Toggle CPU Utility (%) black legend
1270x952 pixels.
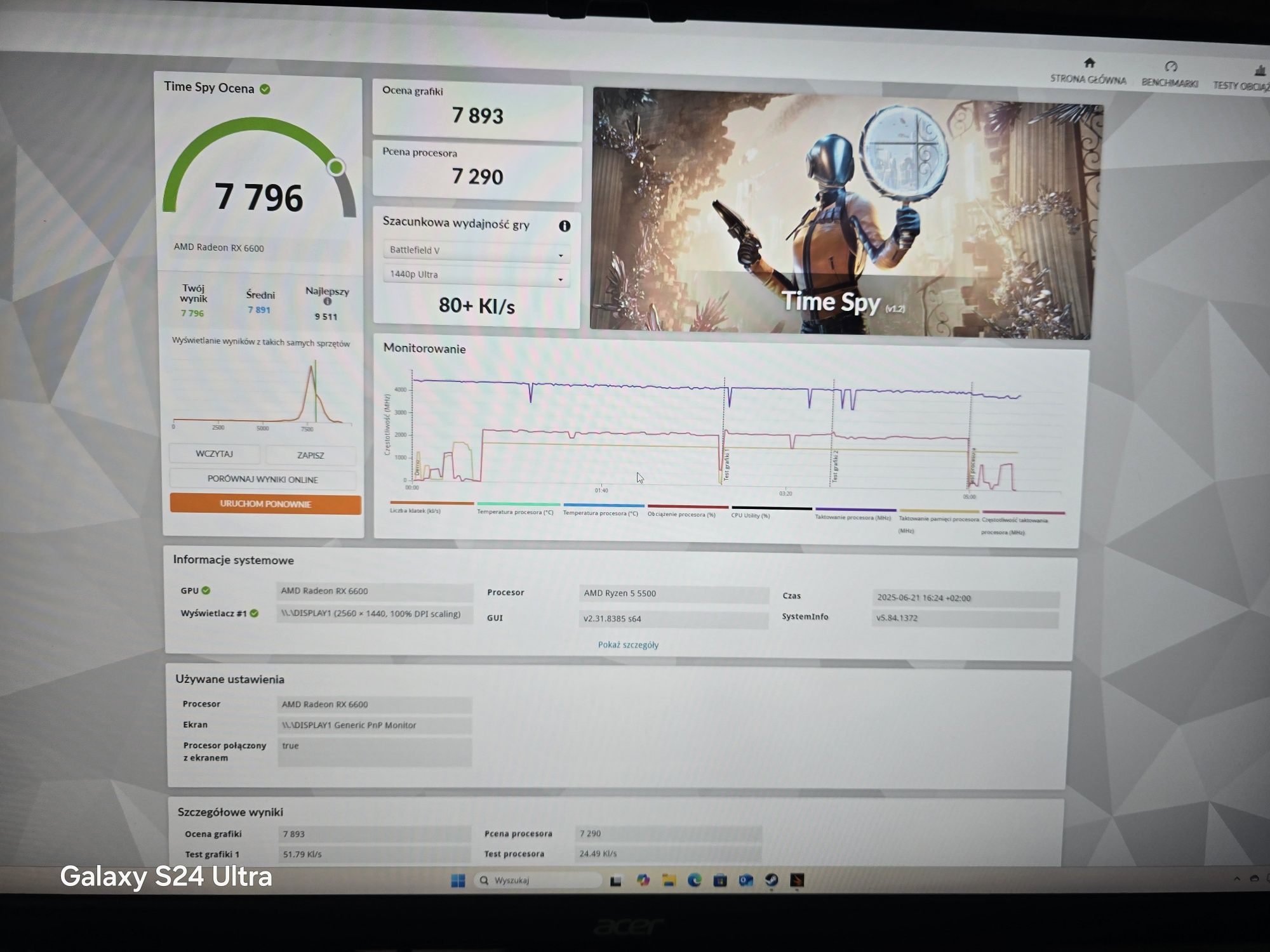[x=771, y=512]
